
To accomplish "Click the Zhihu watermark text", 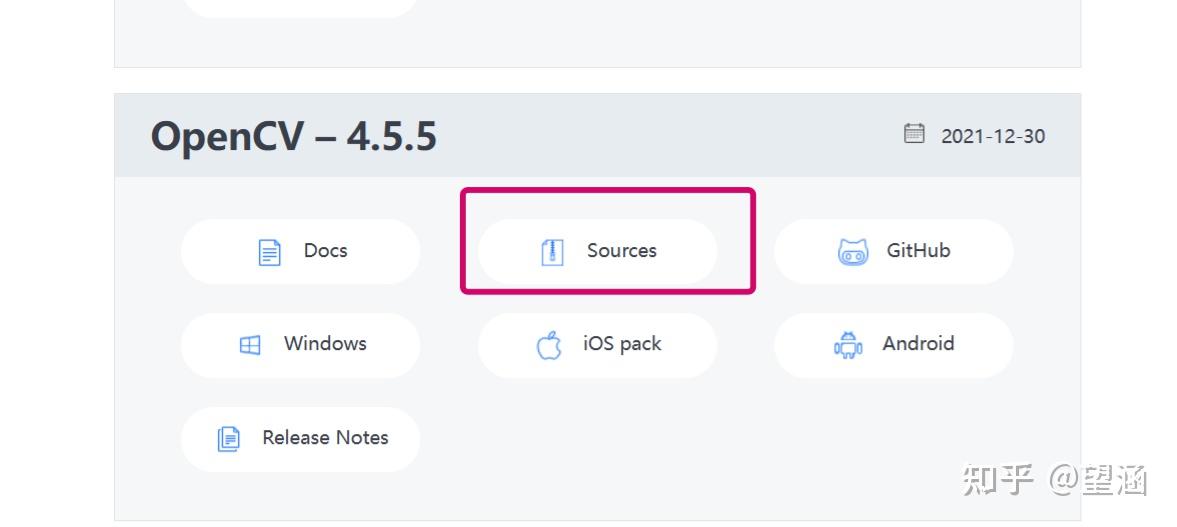I will click(x=1054, y=481).
